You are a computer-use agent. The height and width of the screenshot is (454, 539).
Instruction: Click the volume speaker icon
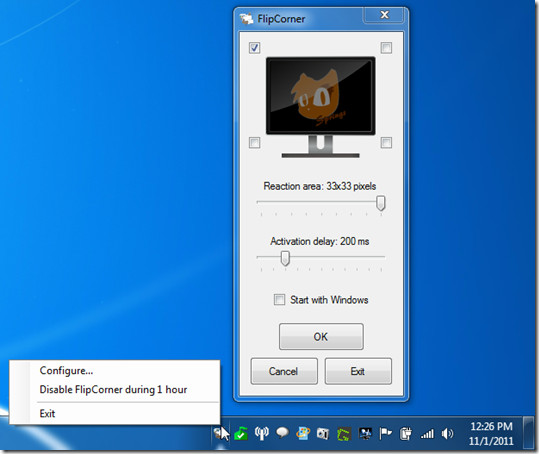click(447, 434)
